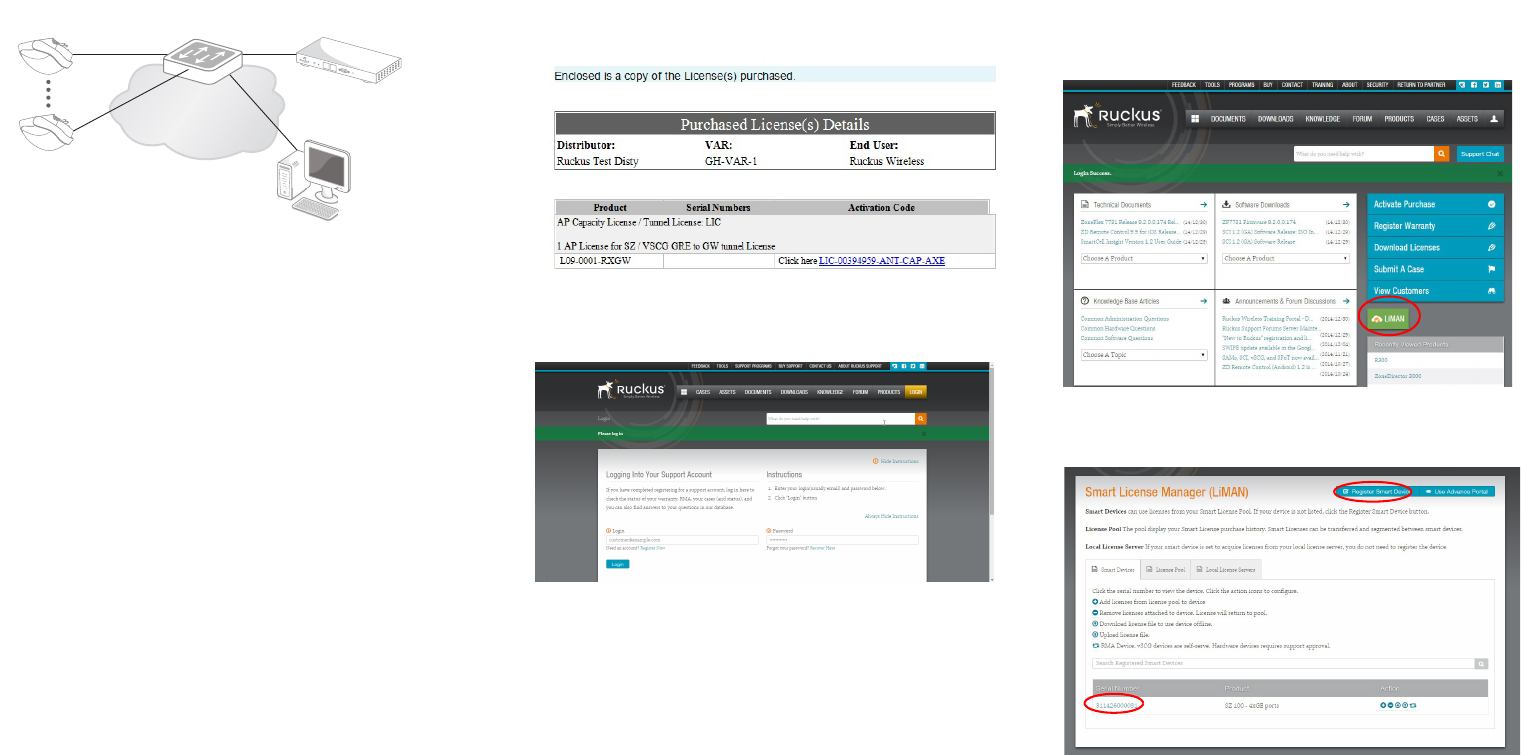Image resolution: width=1521 pixels, height=755 pixels.
Task: Click the RMA device icon in the SZ 100 row
Action: pyautogui.click(x=1413, y=705)
